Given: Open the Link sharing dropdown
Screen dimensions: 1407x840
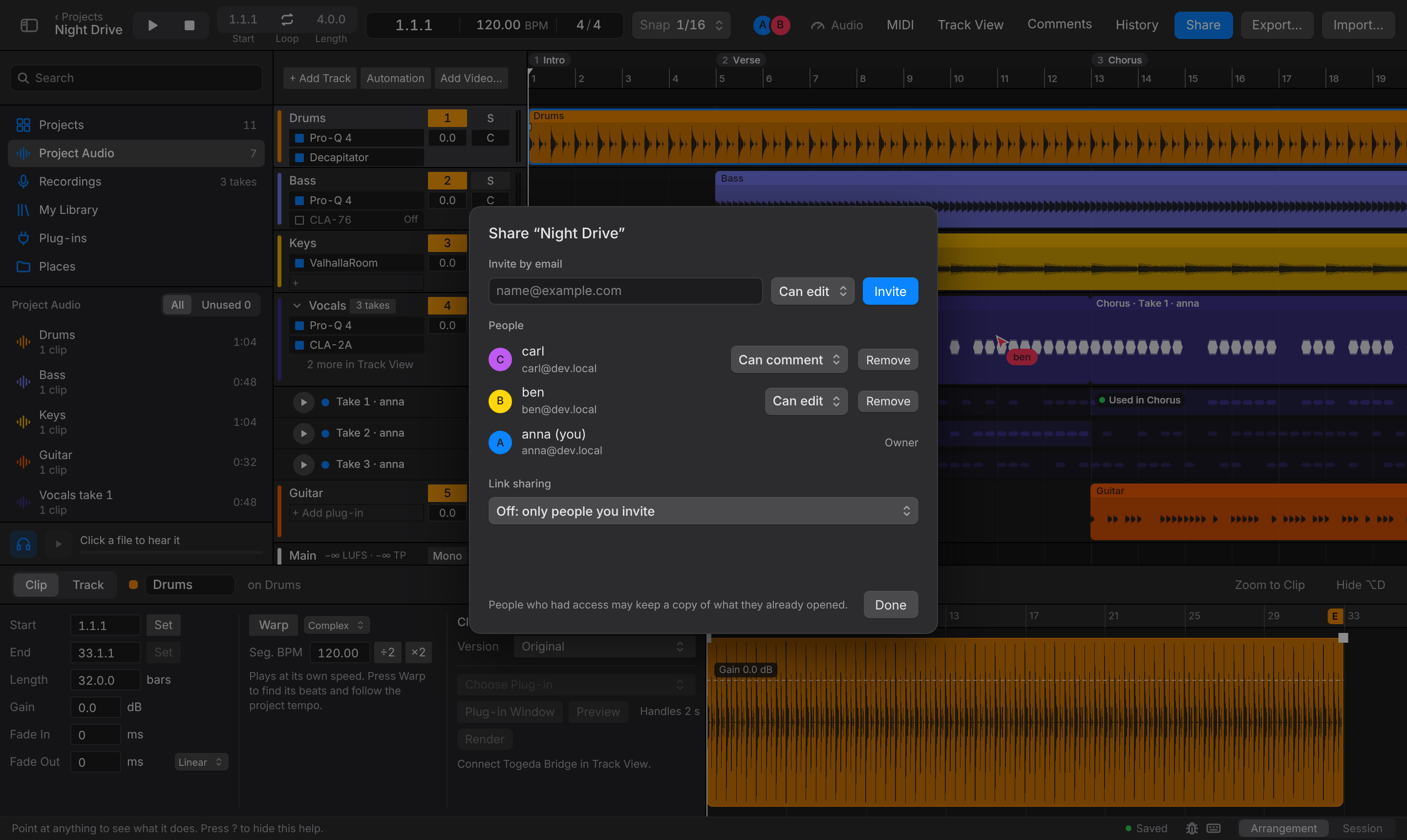Looking at the screenshot, I should [703, 511].
